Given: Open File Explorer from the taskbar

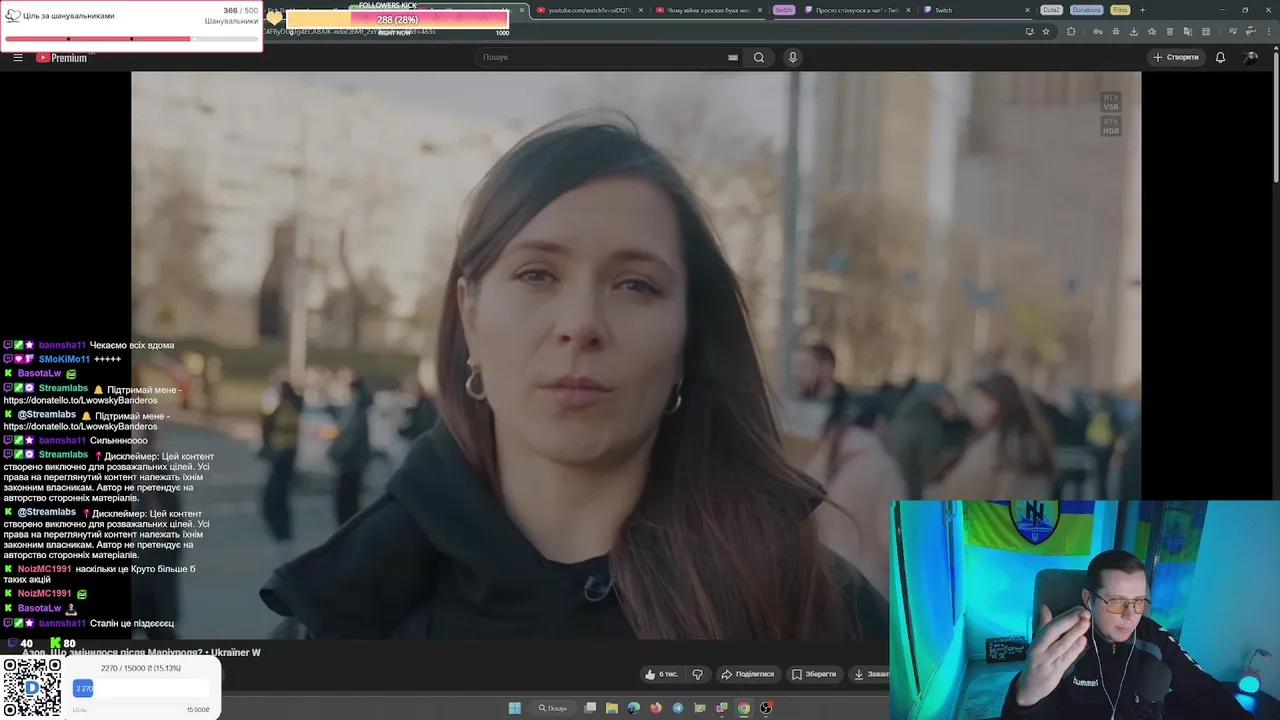Looking at the screenshot, I should (x=612, y=708).
